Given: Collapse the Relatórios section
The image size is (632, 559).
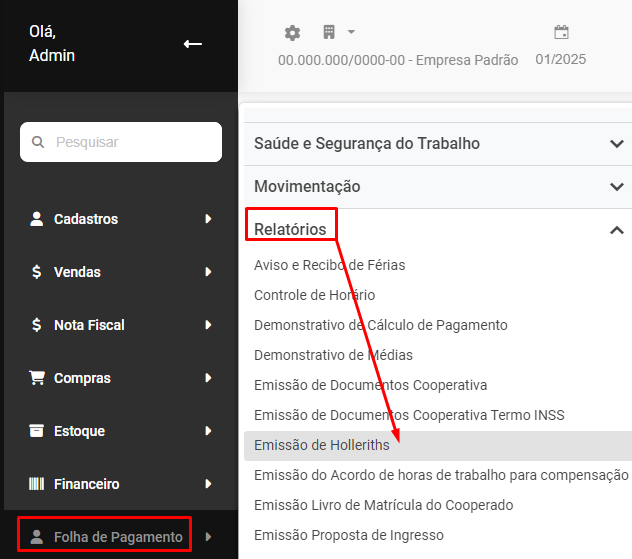Looking at the screenshot, I should (x=616, y=230).
